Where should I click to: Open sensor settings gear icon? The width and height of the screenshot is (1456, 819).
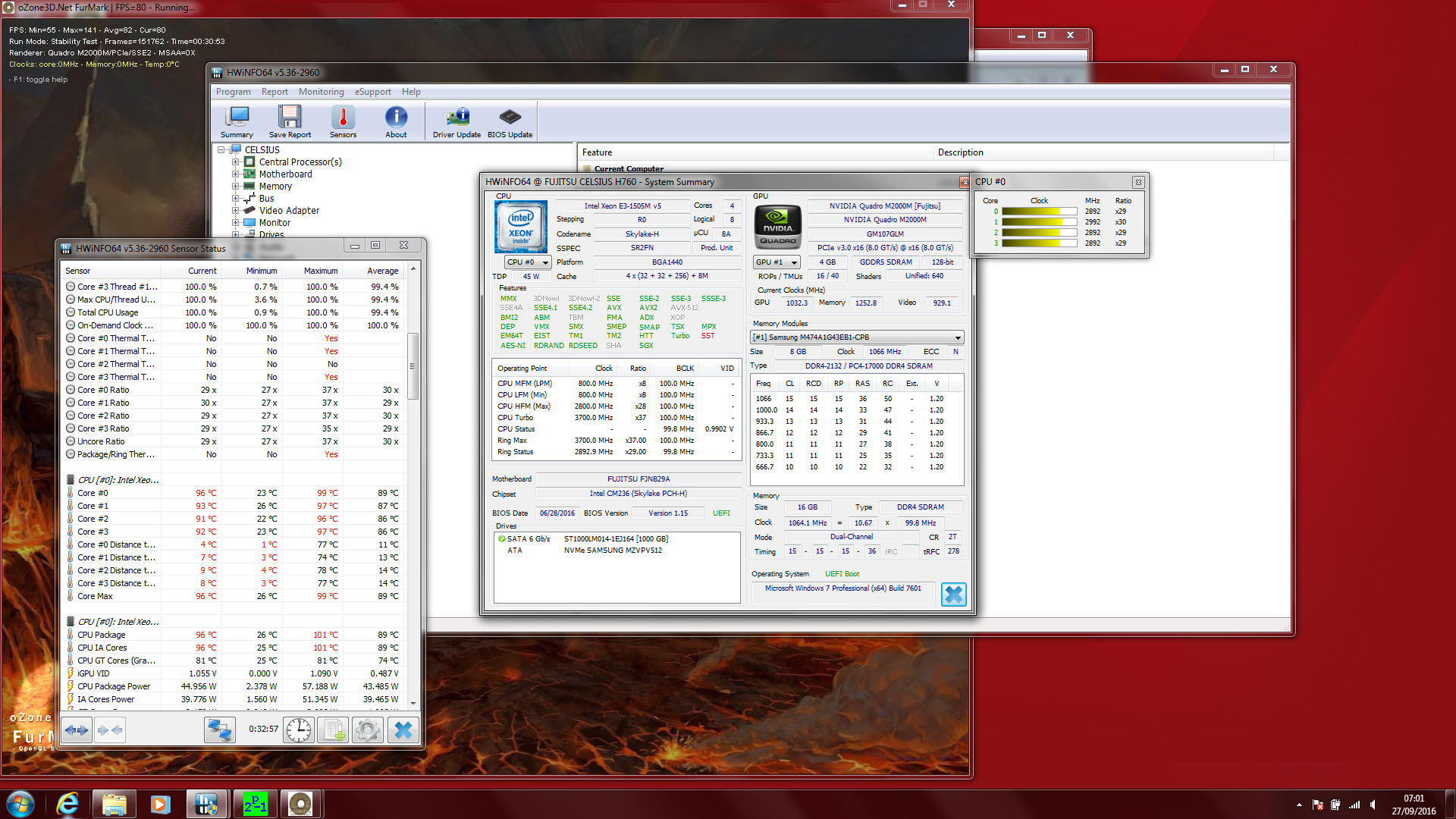click(368, 730)
